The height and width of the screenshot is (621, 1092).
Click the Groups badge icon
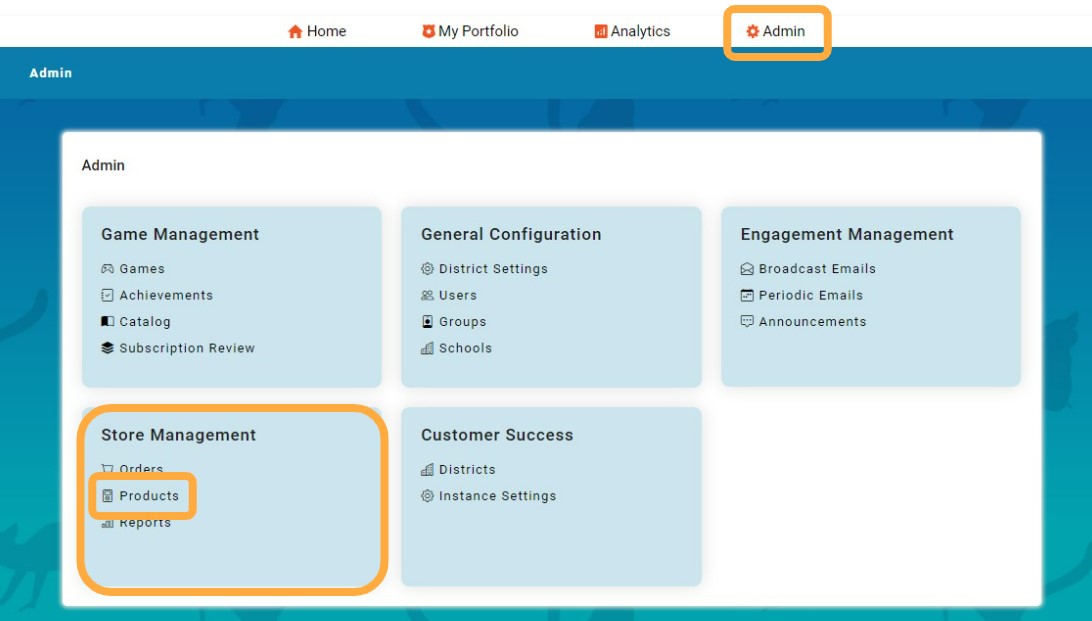click(x=427, y=322)
